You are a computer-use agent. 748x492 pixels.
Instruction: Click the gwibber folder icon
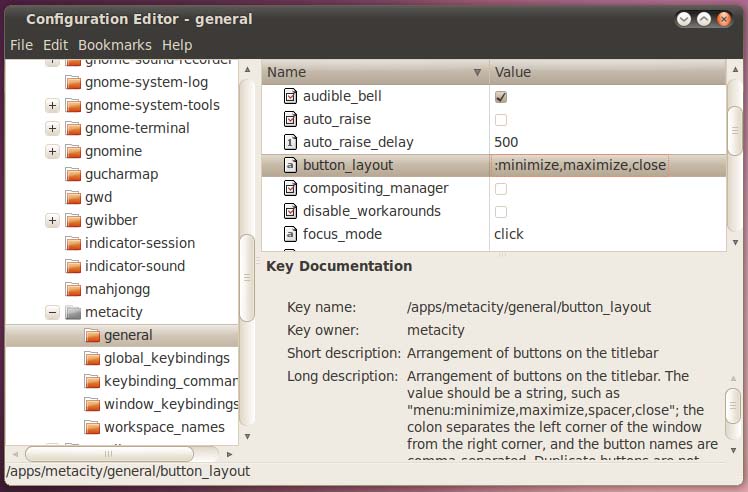(x=73, y=220)
